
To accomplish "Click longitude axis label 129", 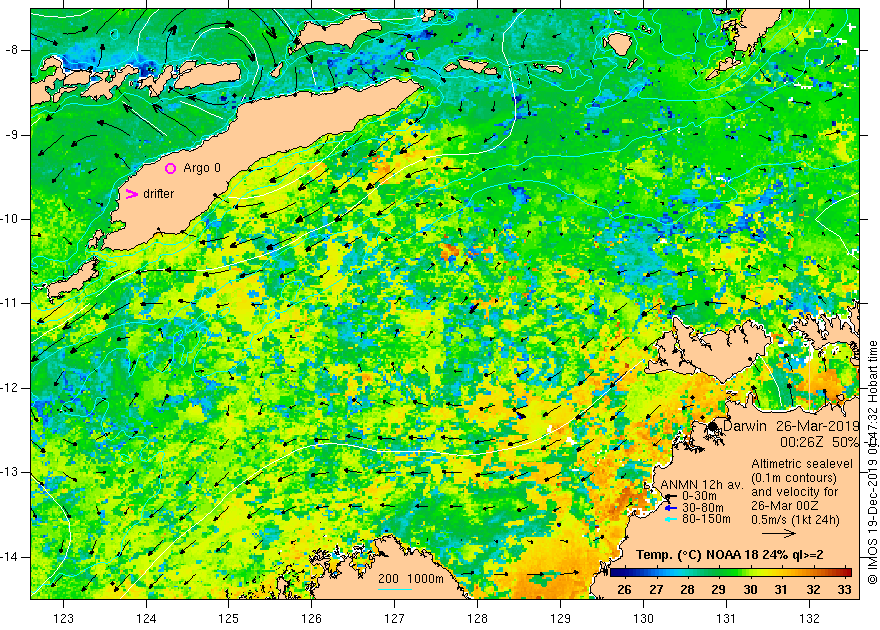I will pos(560,618).
